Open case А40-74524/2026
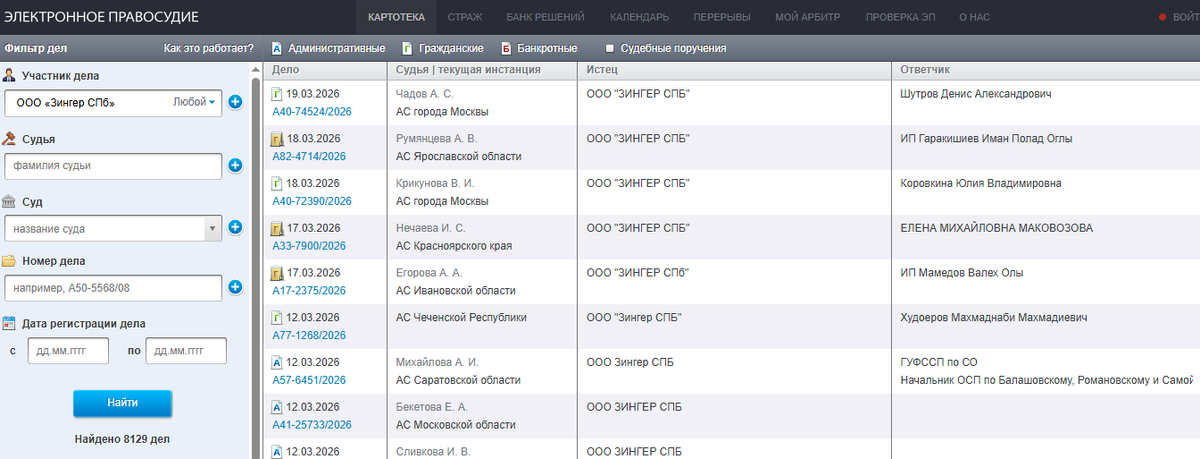Image resolution: width=1200 pixels, height=459 pixels. [x=312, y=111]
